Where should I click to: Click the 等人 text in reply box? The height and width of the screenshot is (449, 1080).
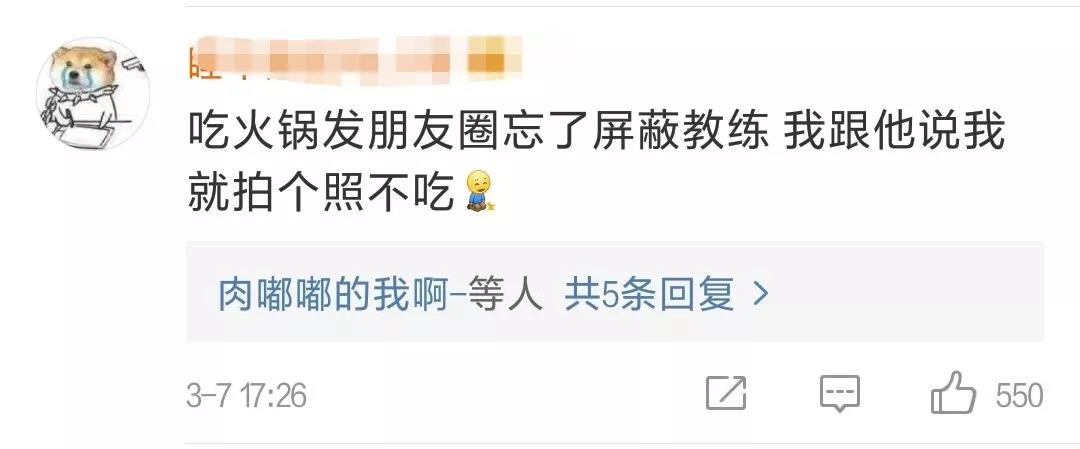(505, 296)
